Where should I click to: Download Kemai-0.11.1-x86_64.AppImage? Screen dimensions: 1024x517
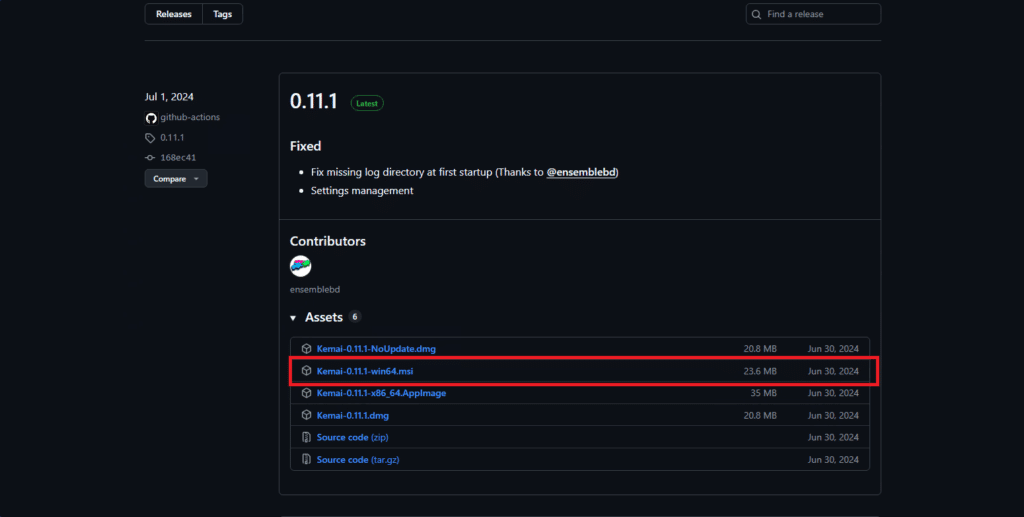click(381, 393)
